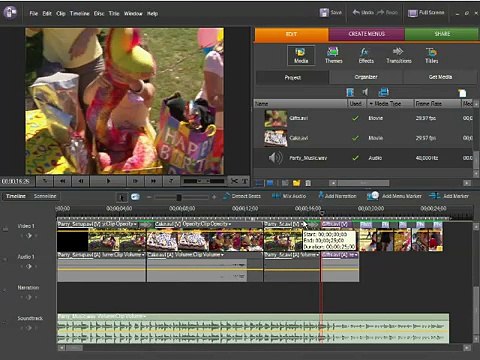Click the shuttle slider in monitor
Screen dimensions: 480x360
[x=204, y=181]
